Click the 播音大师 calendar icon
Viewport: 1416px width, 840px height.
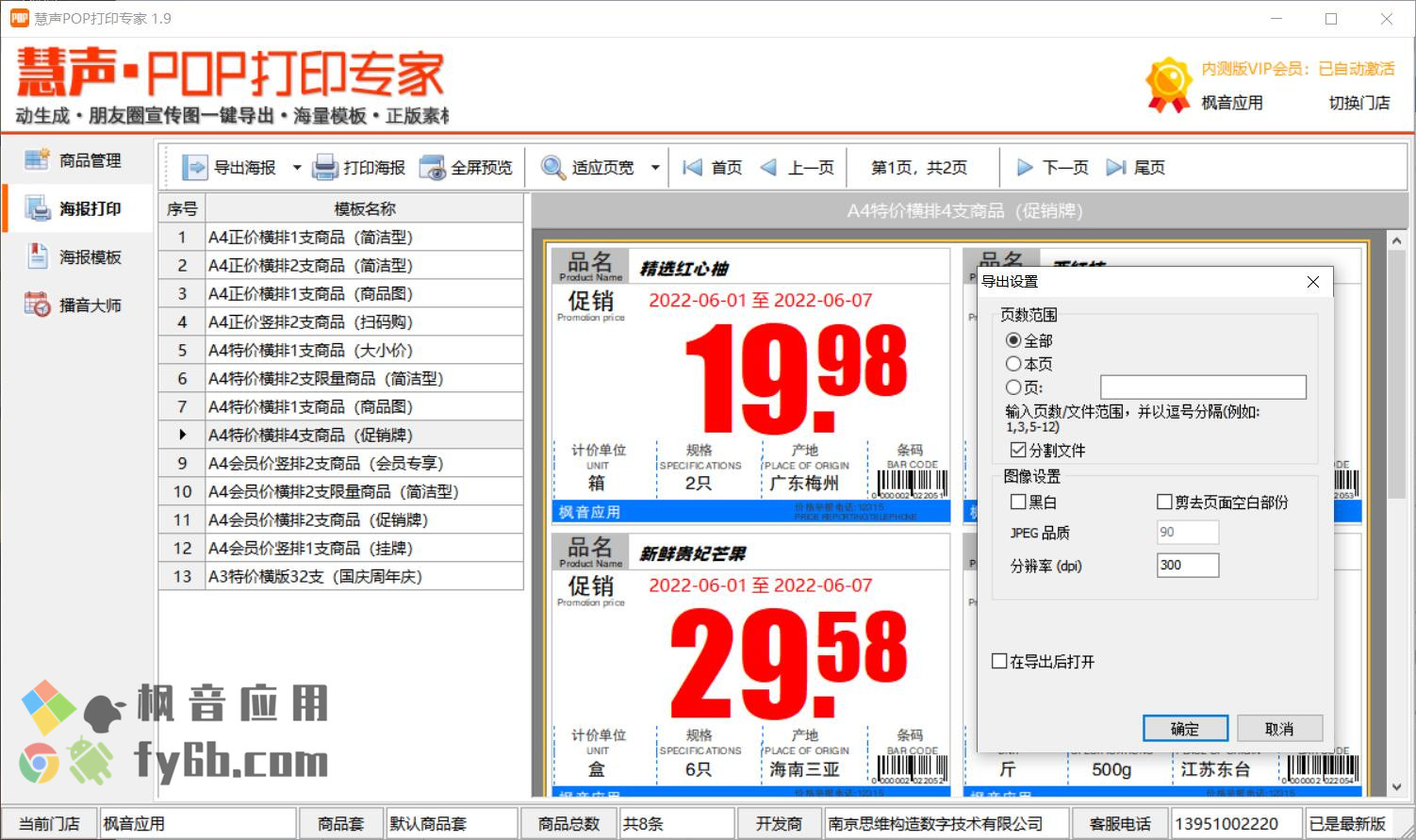tap(37, 305)
